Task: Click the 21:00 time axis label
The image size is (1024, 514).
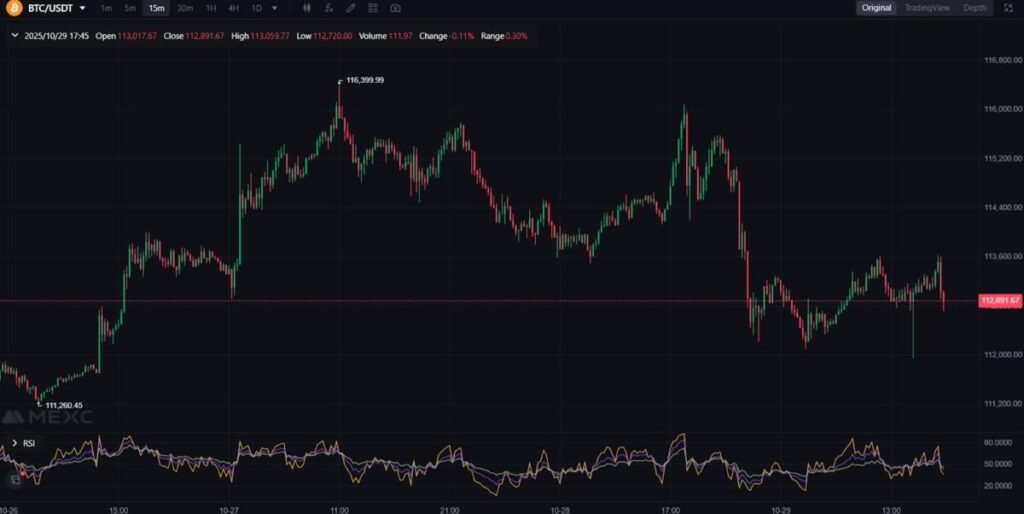Action: click(449, 509)
